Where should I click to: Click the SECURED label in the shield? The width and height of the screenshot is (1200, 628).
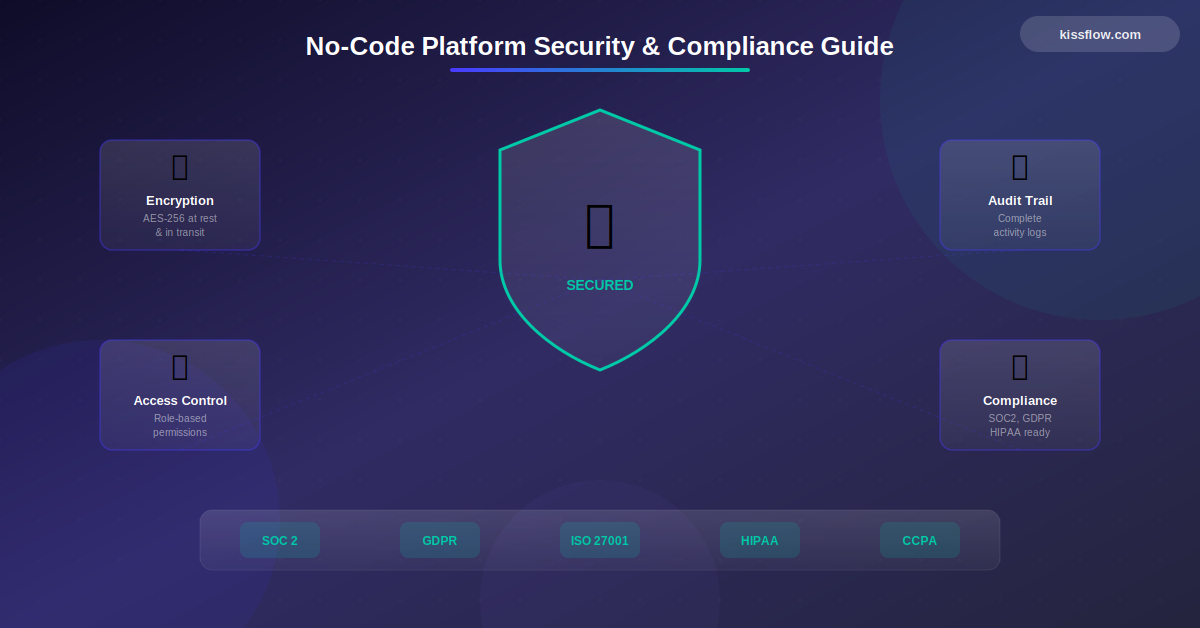click(600, 285)
